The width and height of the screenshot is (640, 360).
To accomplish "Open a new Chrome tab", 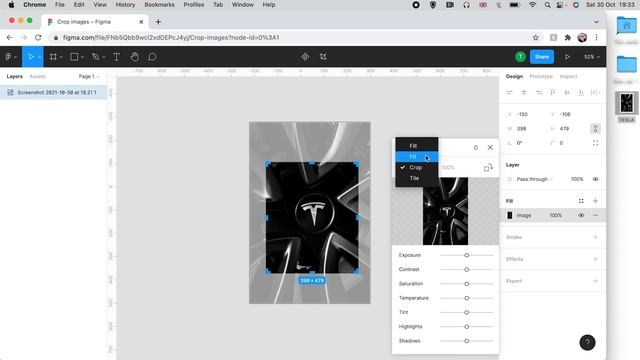I will 158,22.
